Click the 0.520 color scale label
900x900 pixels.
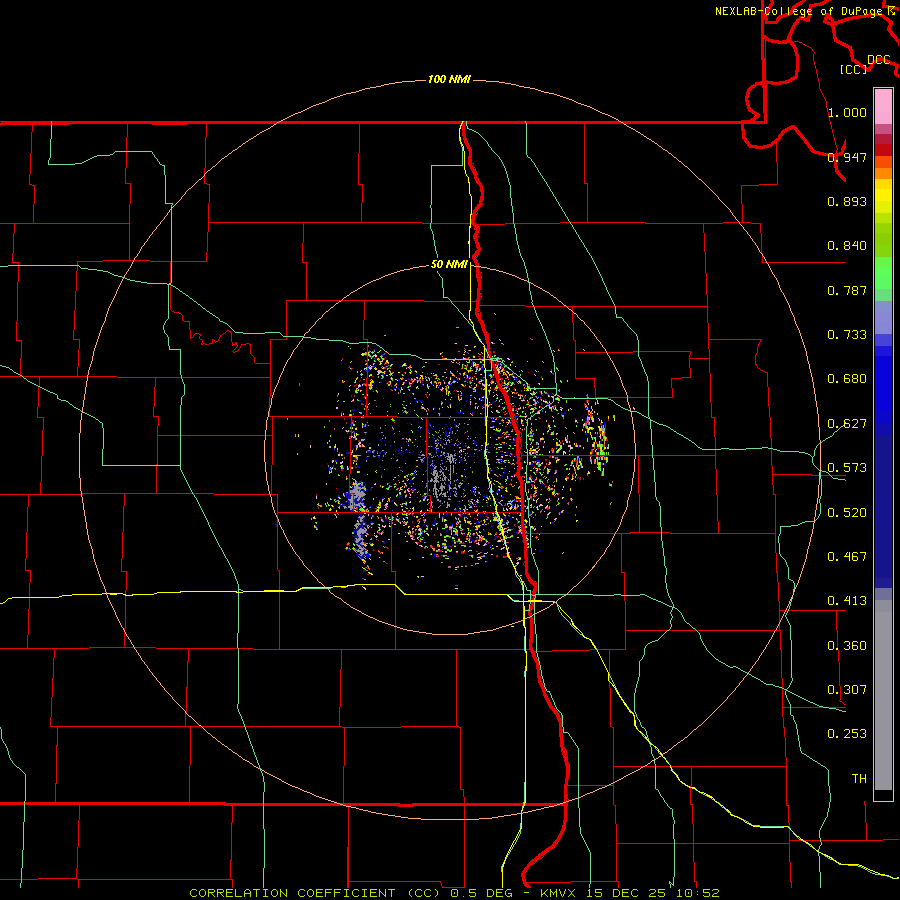pyautogui.click(x=847, y=513)
